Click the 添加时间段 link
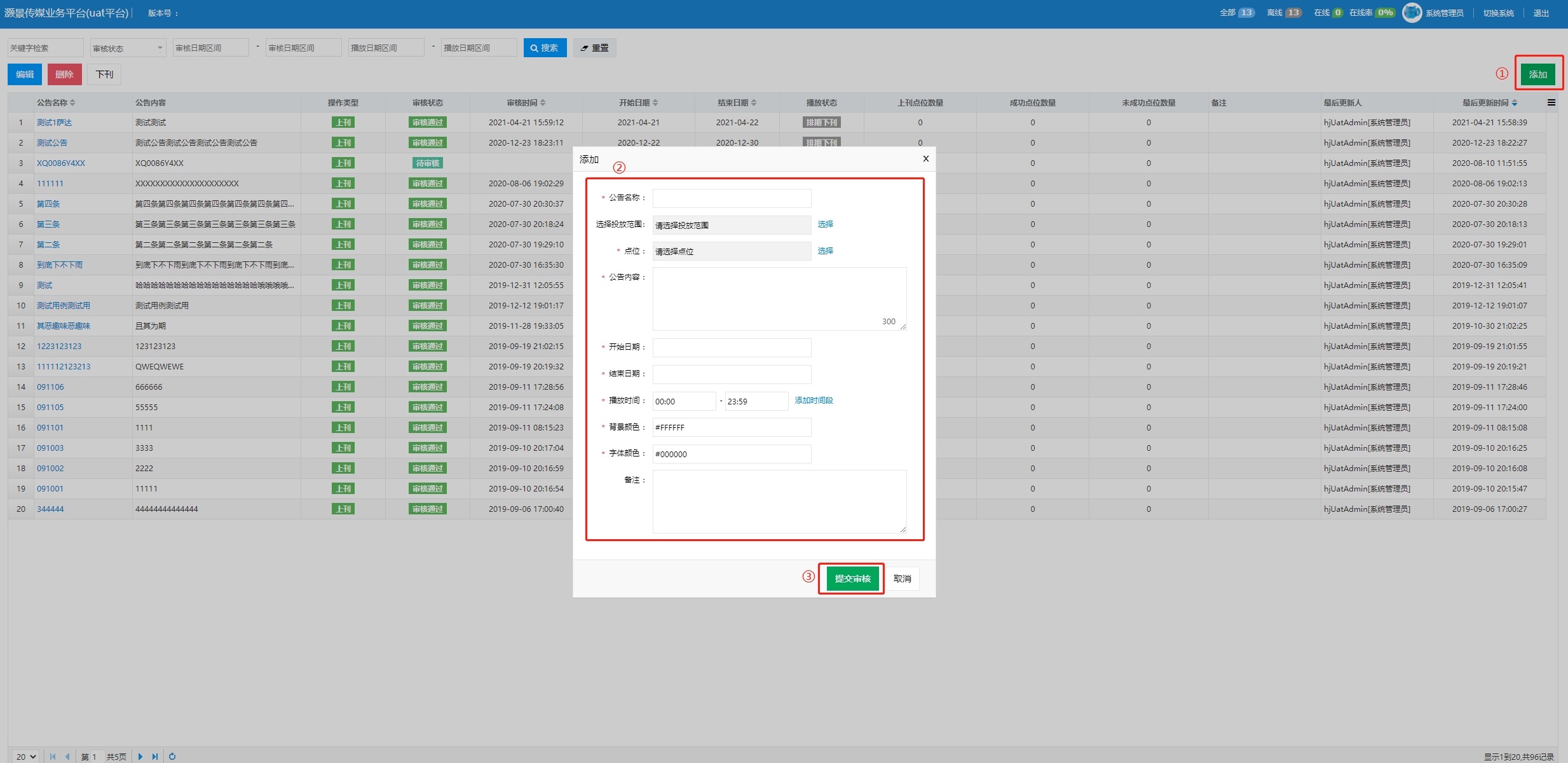The image size is (1568, 763). 814,401
